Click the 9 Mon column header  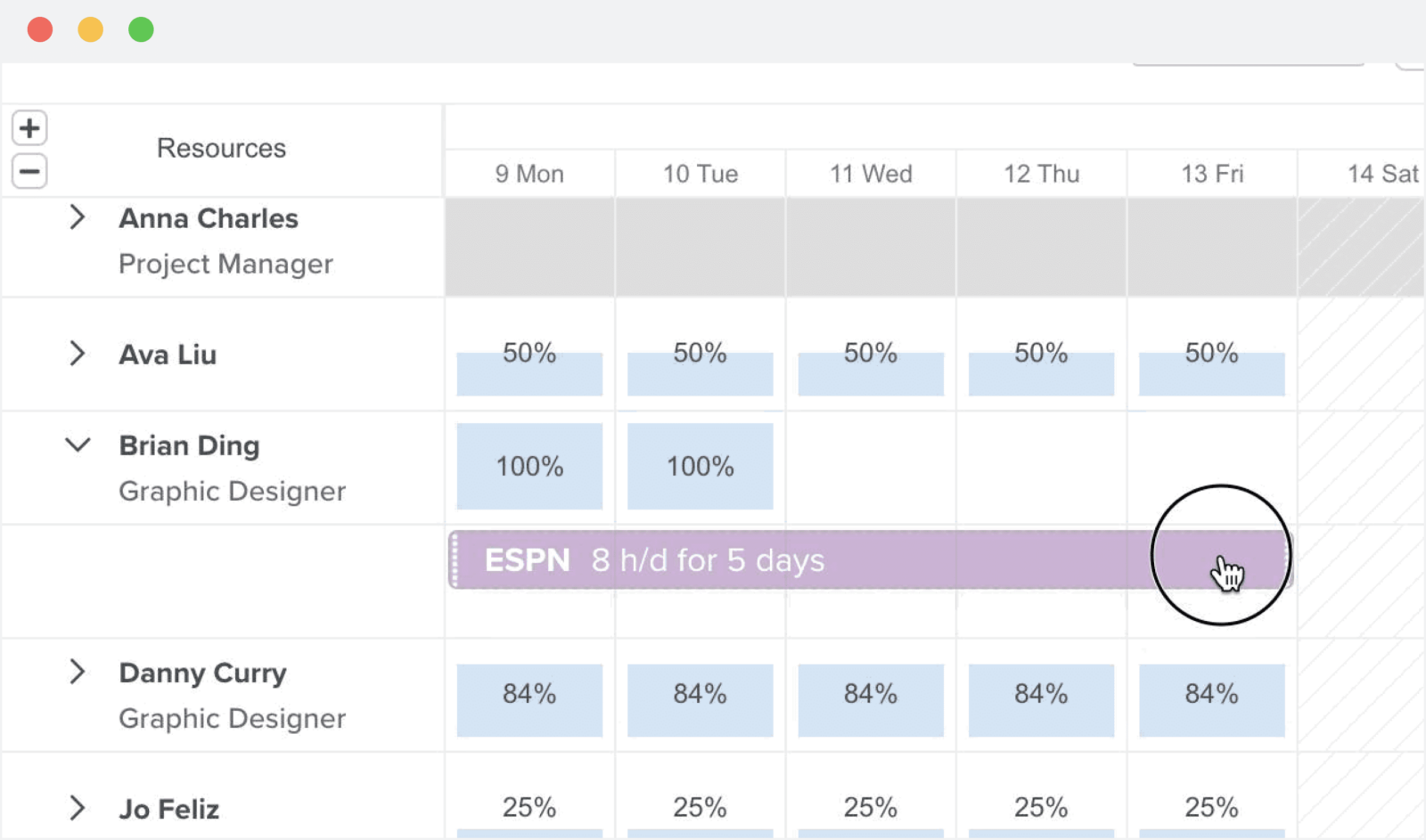[529, 174]
